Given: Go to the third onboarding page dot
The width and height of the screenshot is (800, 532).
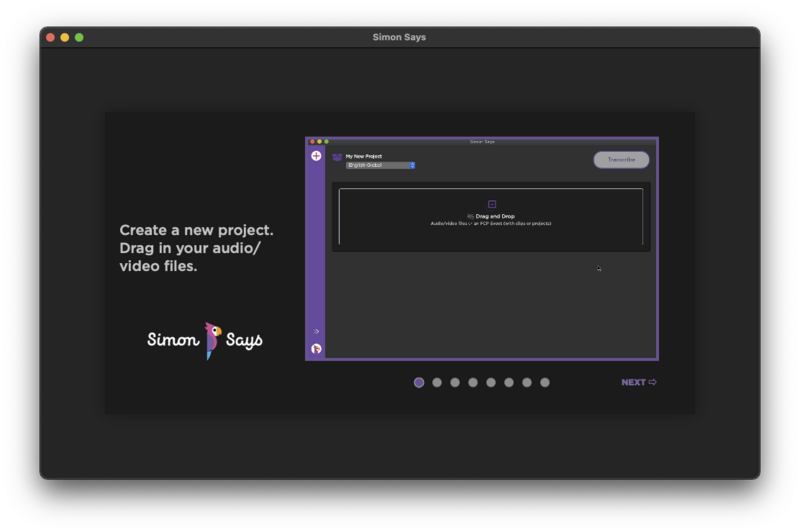Looking at the screenshot, I should (x=455, y=383).
